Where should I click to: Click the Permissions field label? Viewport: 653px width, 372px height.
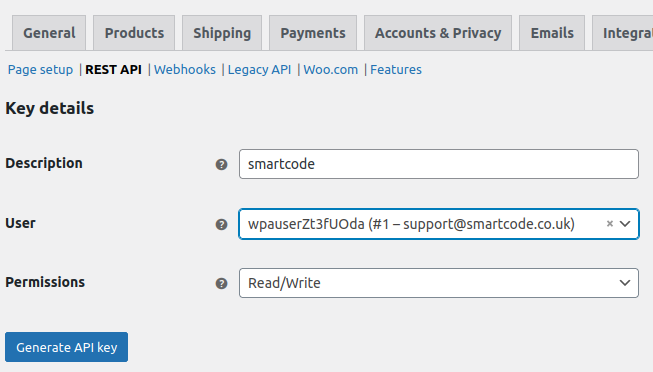tap(45, 282)
